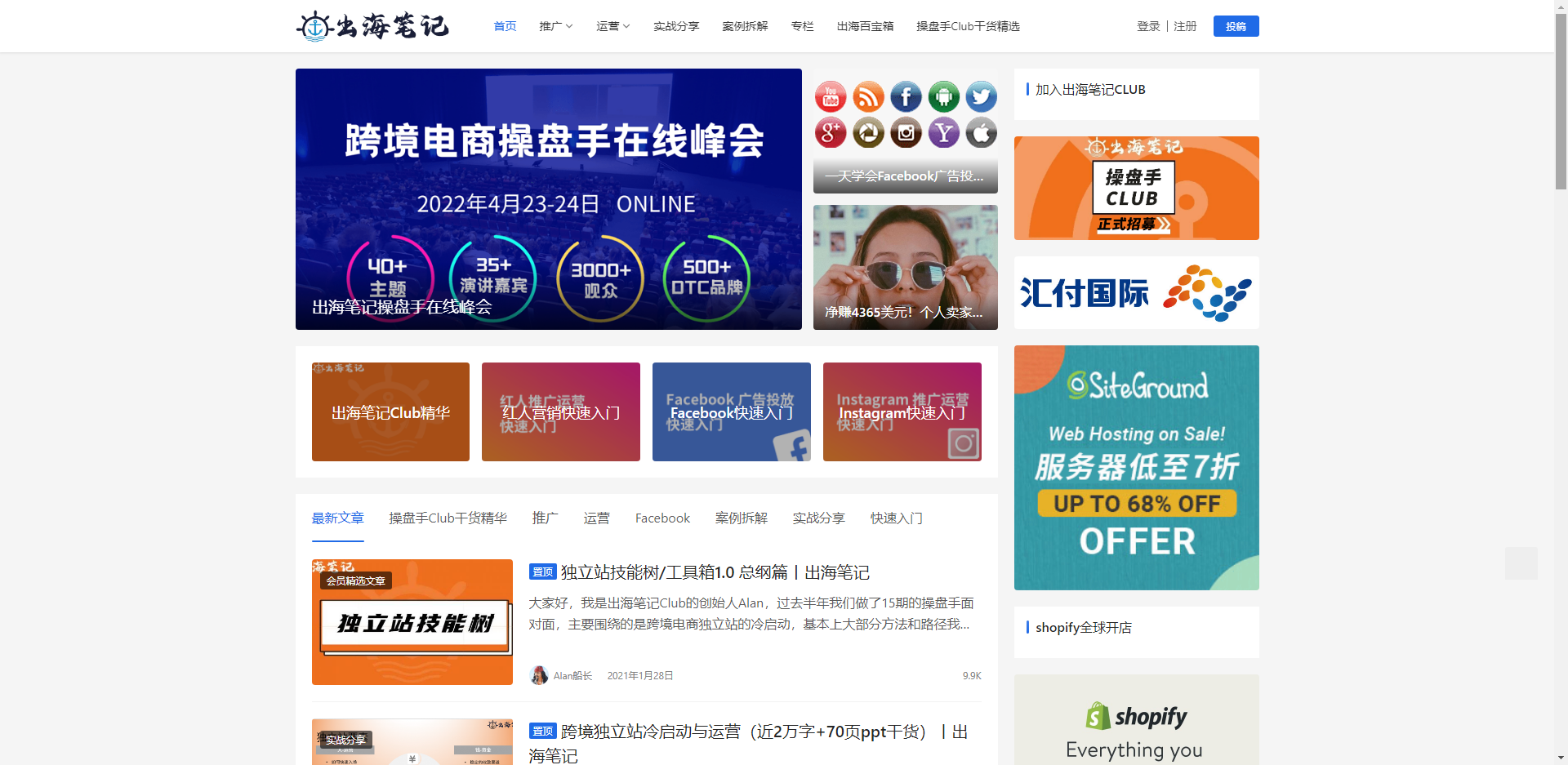This screenshot has height=765, width=1568.
Task: Click the 加入出海笔记CLUB sidebar heading
Action: pos(1090,90)
